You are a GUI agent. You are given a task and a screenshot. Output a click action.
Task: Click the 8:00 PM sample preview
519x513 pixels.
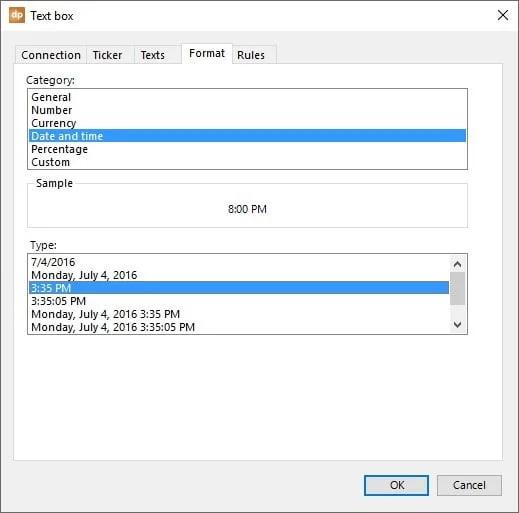tap(247, 209)
